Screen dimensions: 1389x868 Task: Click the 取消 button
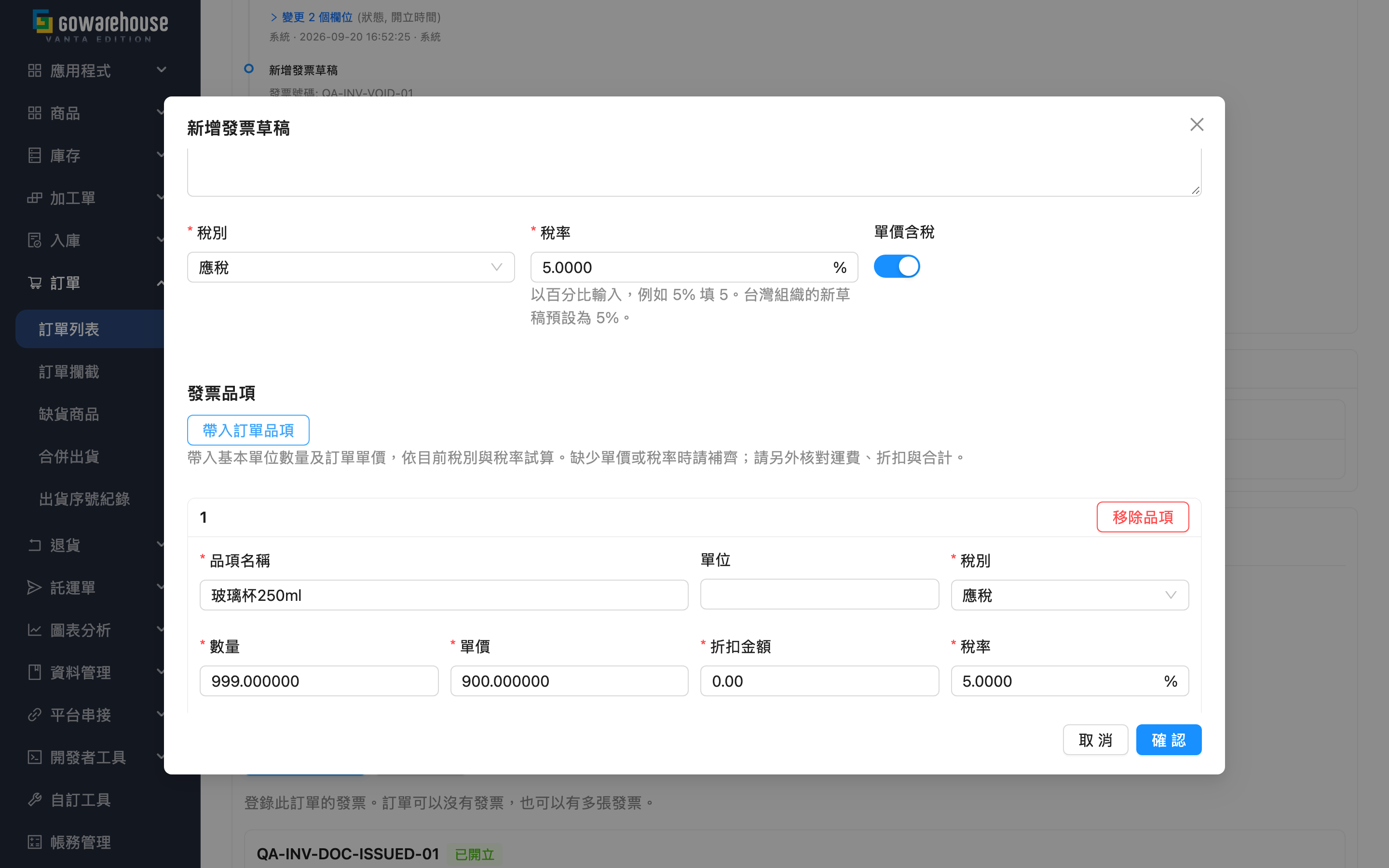(1095, 740)
